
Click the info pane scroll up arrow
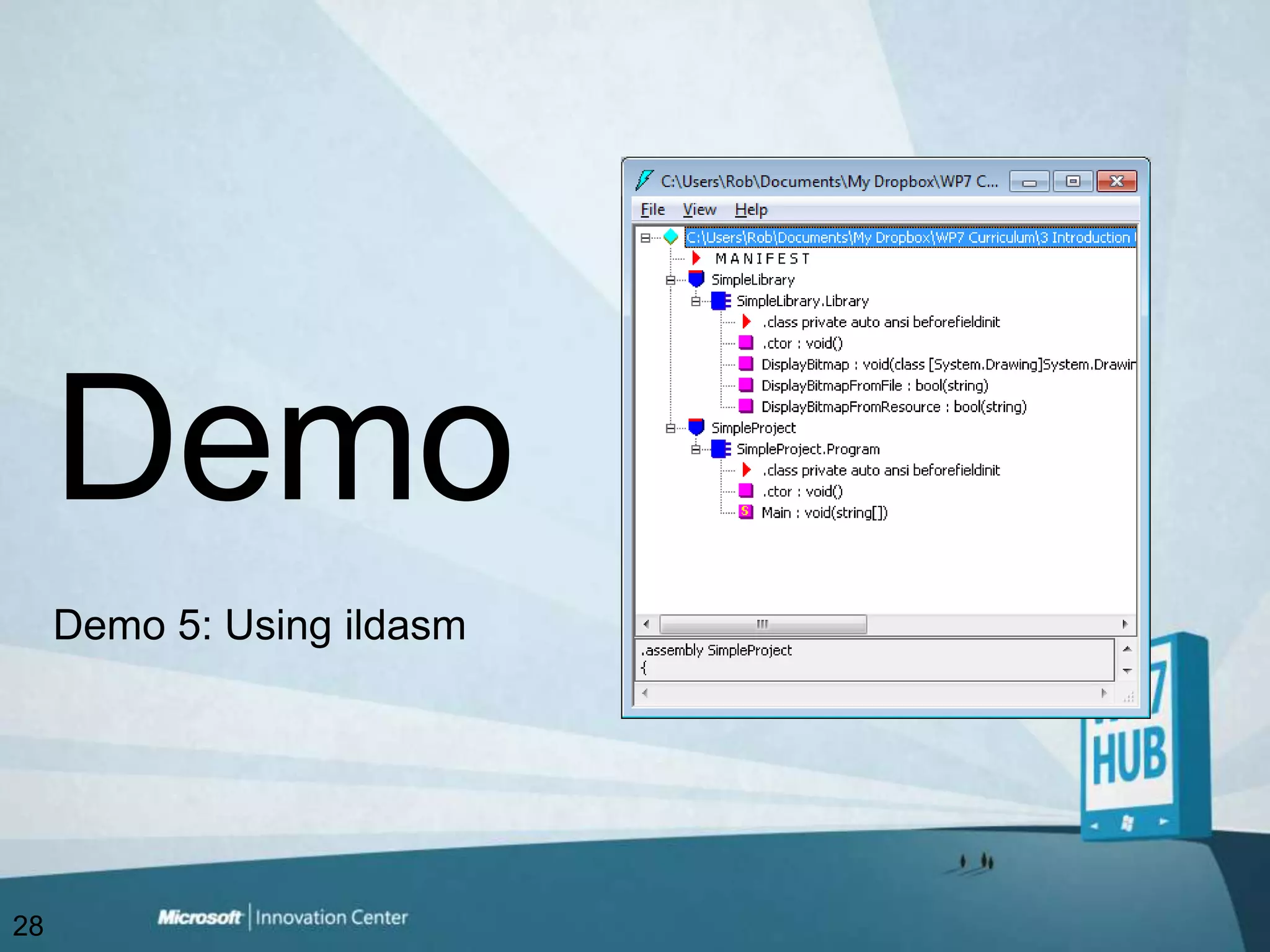(x=1127, y=649)
